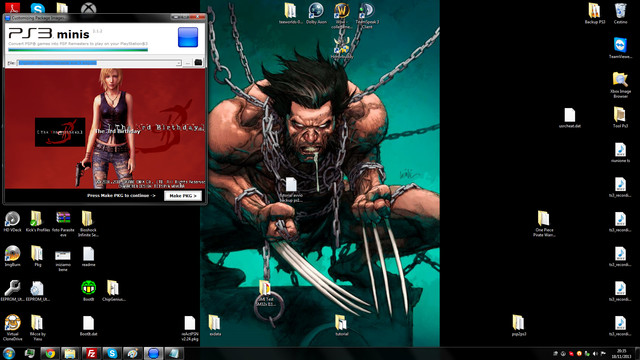
Task: Open the One Piece Pirate Warriors folder
Action: pyautogui.click(x=544, y=224)
